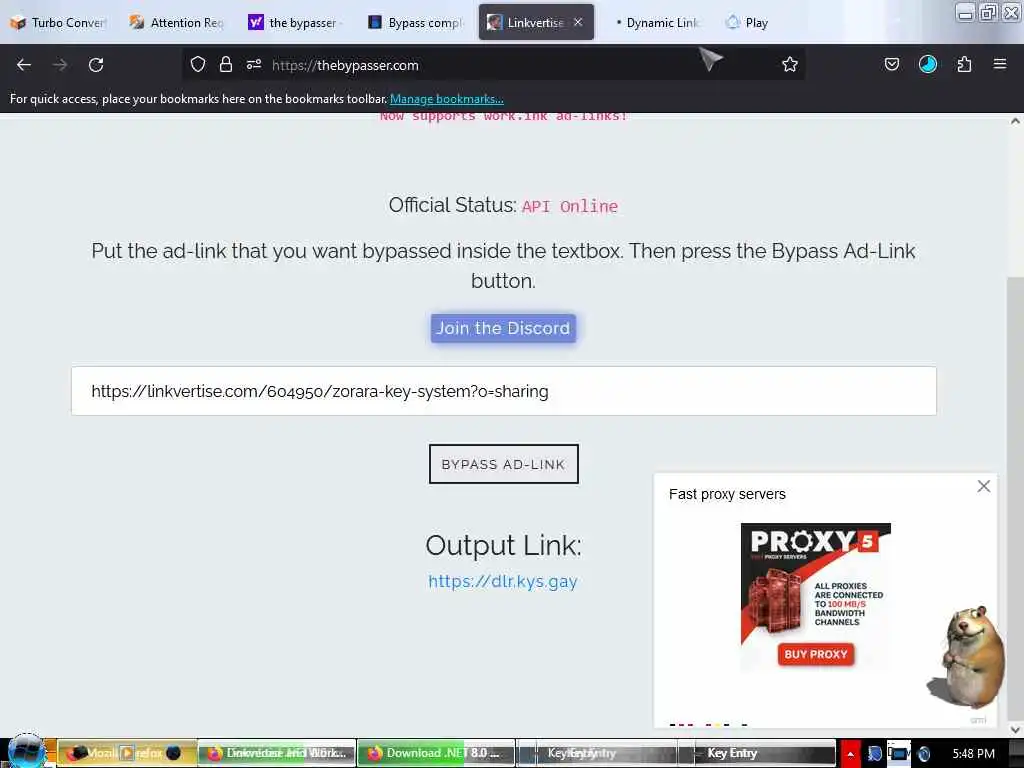Viewport: 1024px width, 768px height.
Task: Open Manage bookmarks link
Action: pos(447,99)
